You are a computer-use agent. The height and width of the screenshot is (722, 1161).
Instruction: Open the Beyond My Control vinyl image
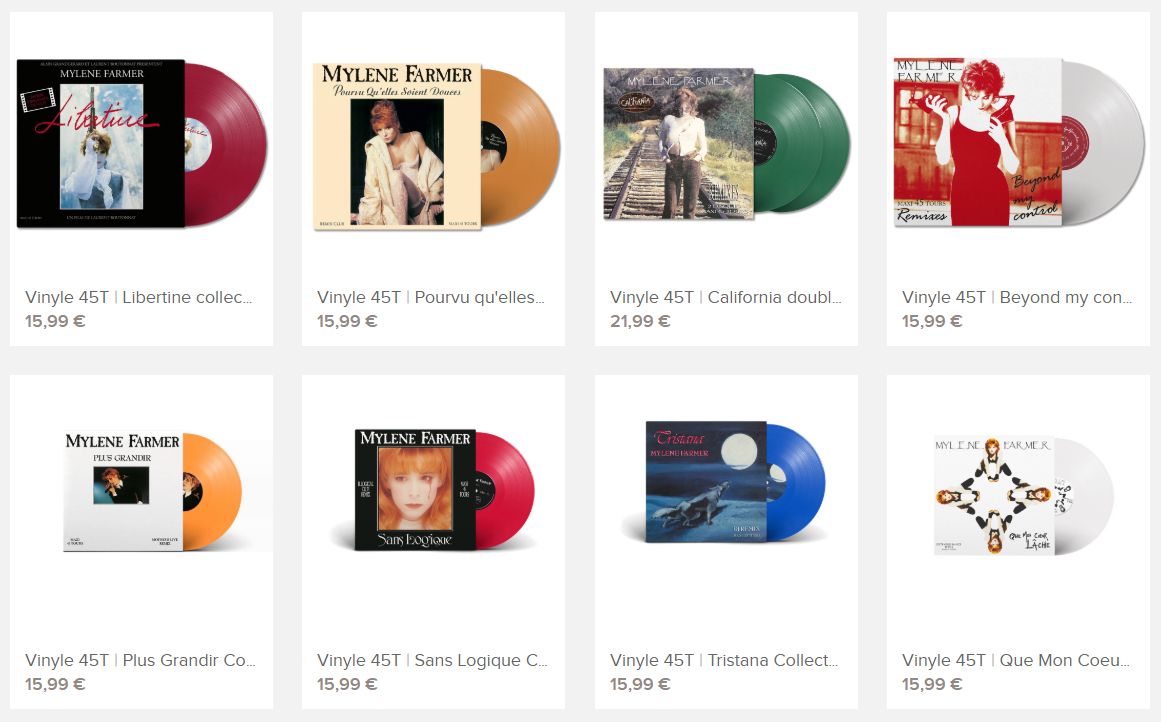(x=1019, y=142)
